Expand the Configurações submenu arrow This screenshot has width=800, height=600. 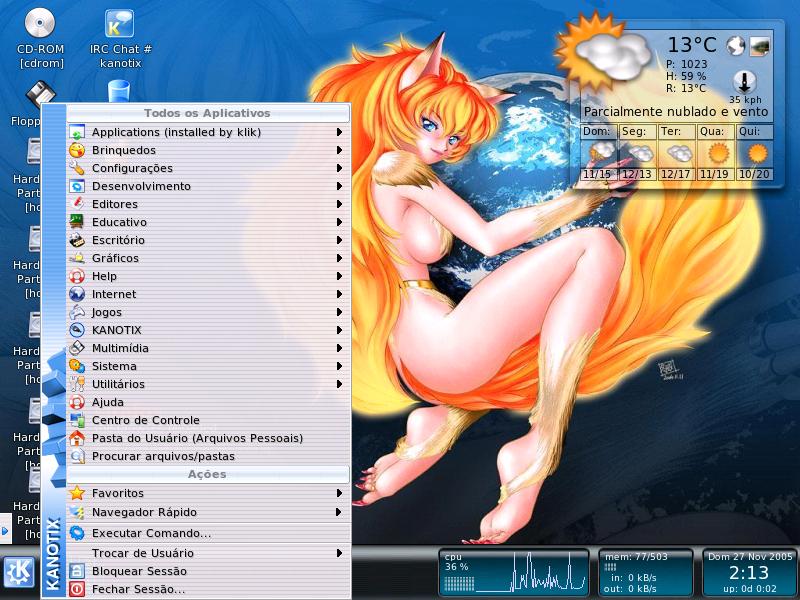pyautogui.click(x=339, y=168)
